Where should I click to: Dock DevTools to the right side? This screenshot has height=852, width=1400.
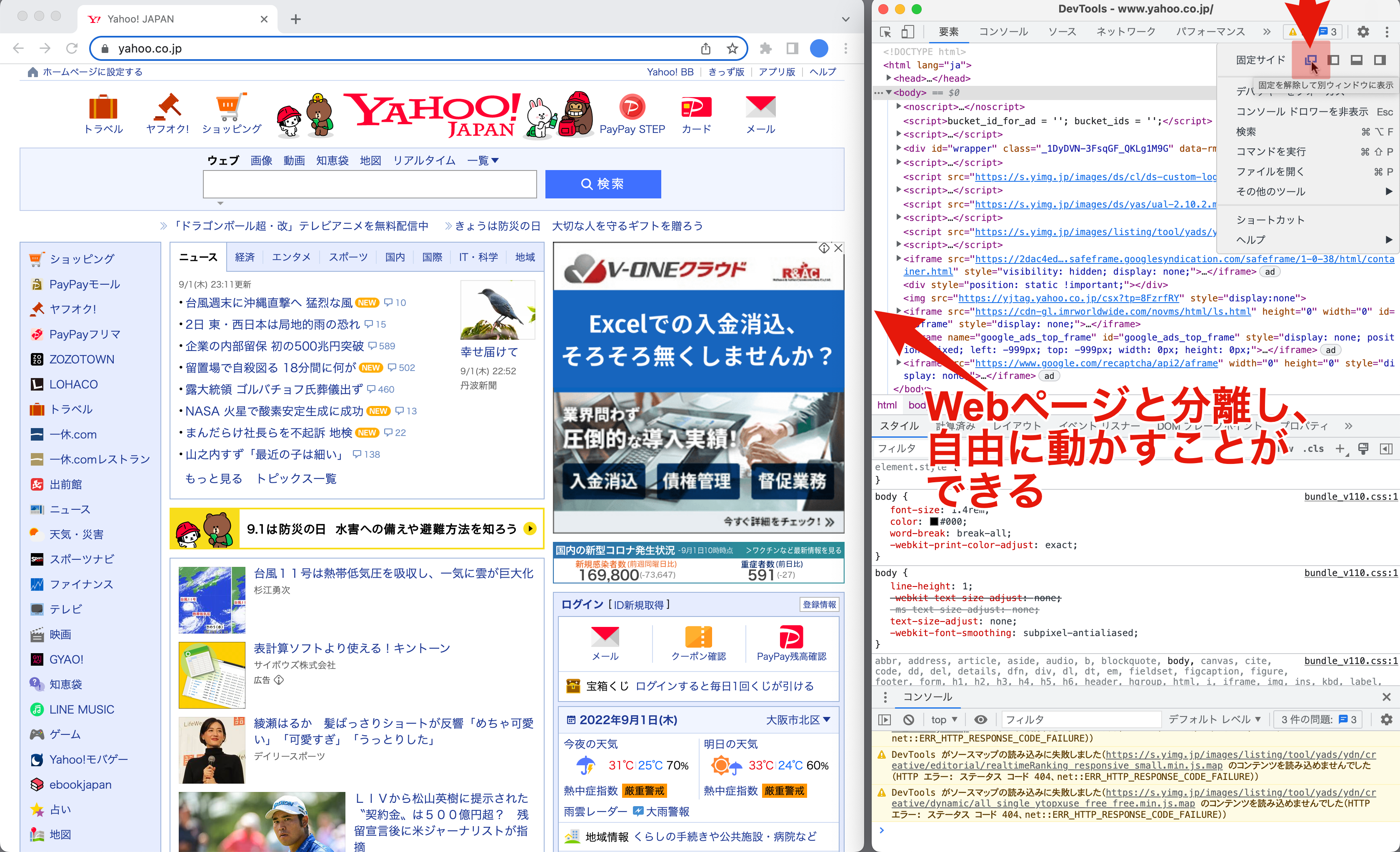coord(1380,60)
